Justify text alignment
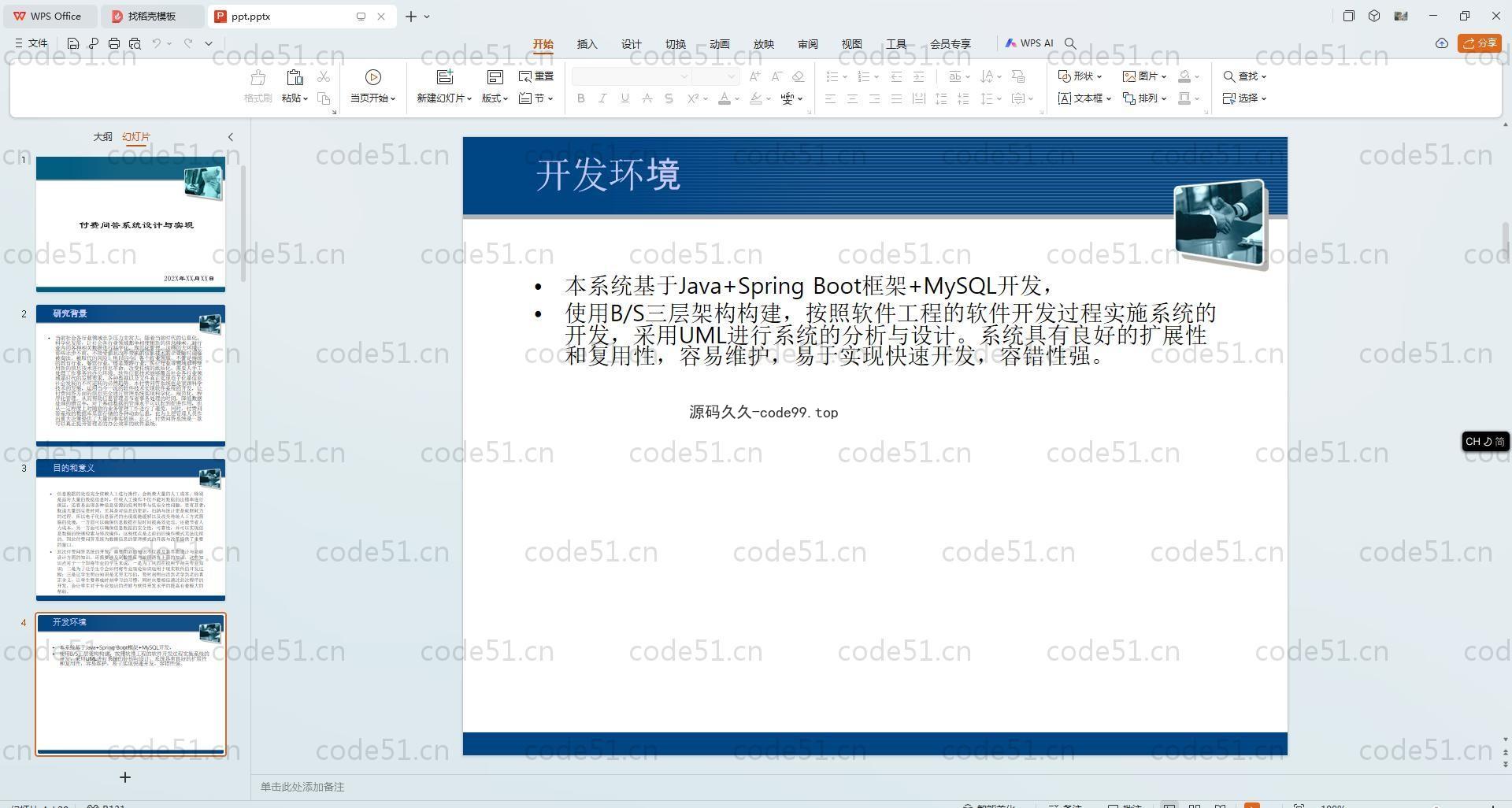The height and width of the screenshot is (808, 1512). (x=896, y=98)
